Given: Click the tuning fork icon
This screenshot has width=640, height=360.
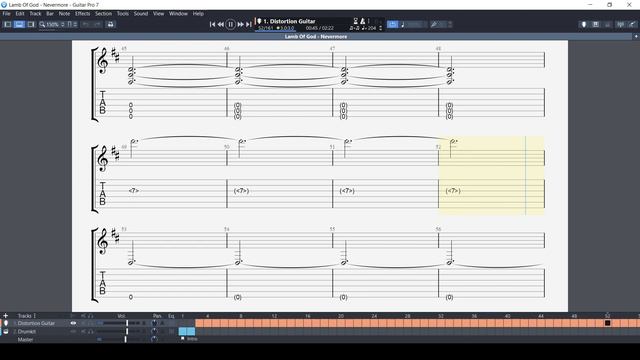Looking at the screenshot, I should click(x=434, y=24).
